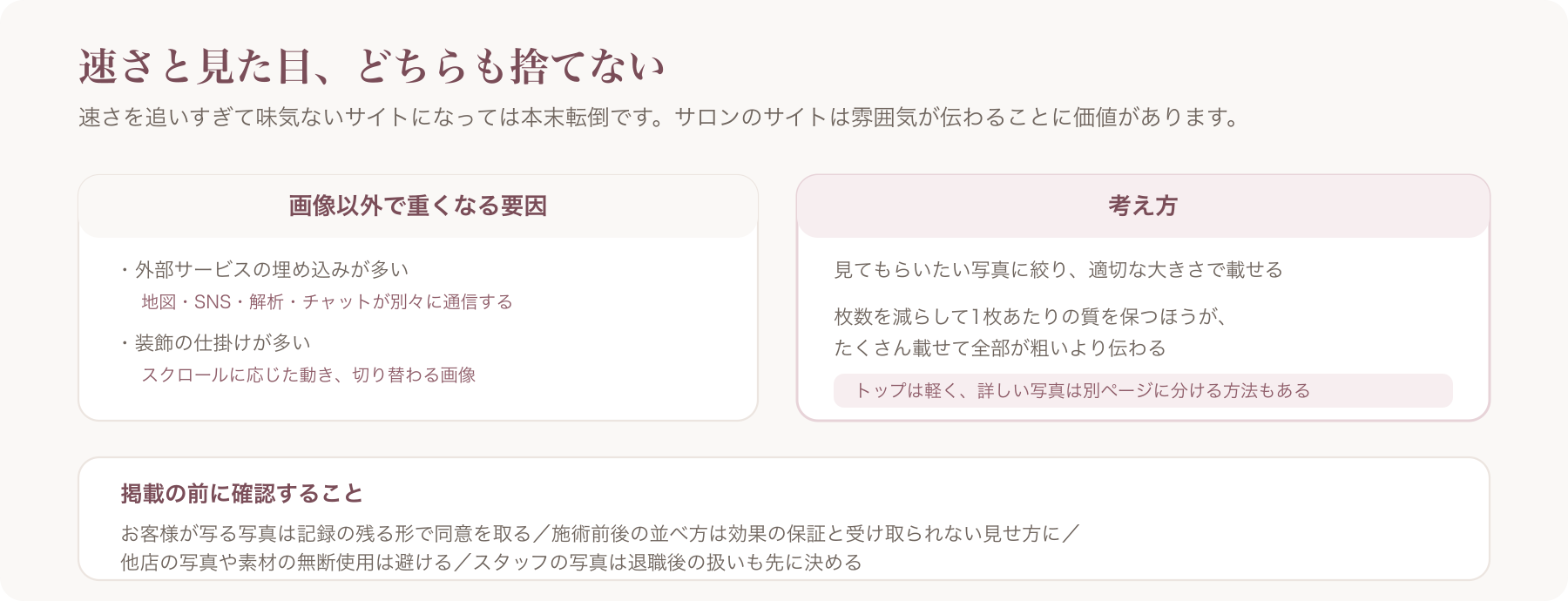Select the text 他店の写真や素材の無断使用は避ける
Viewport: 1568px width, 601px height.
[287, 563]
